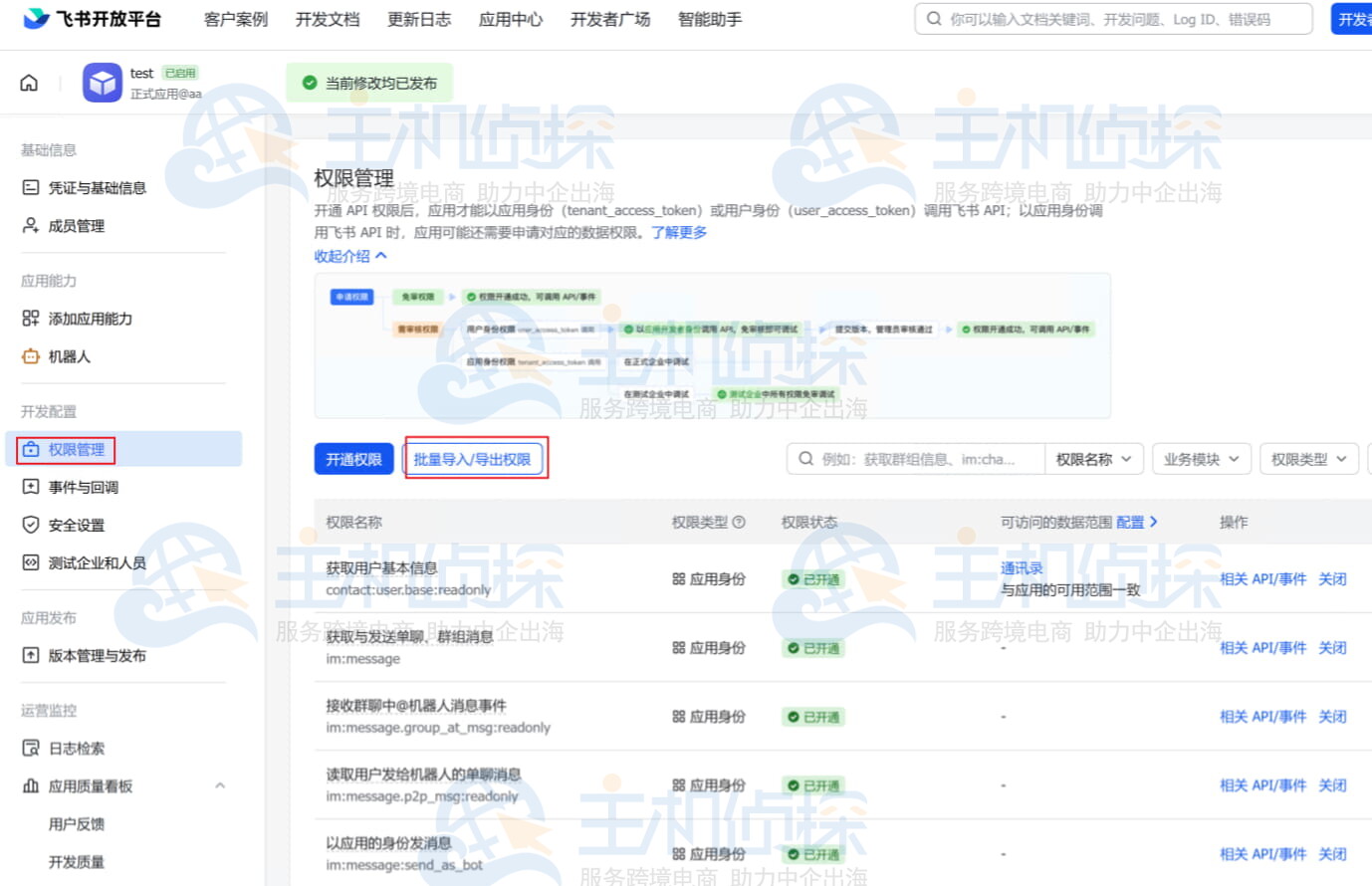
Task: Click the help icon beside 权限类型 header
Action: [x=739, y=522]
